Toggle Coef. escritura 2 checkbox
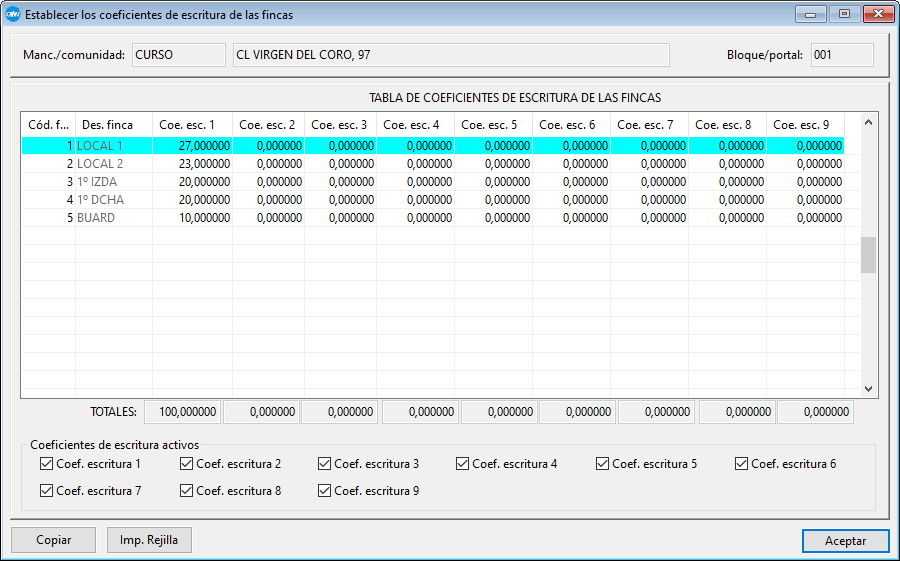This screenshot has height=561, width=900. click(x=187, y=464)
